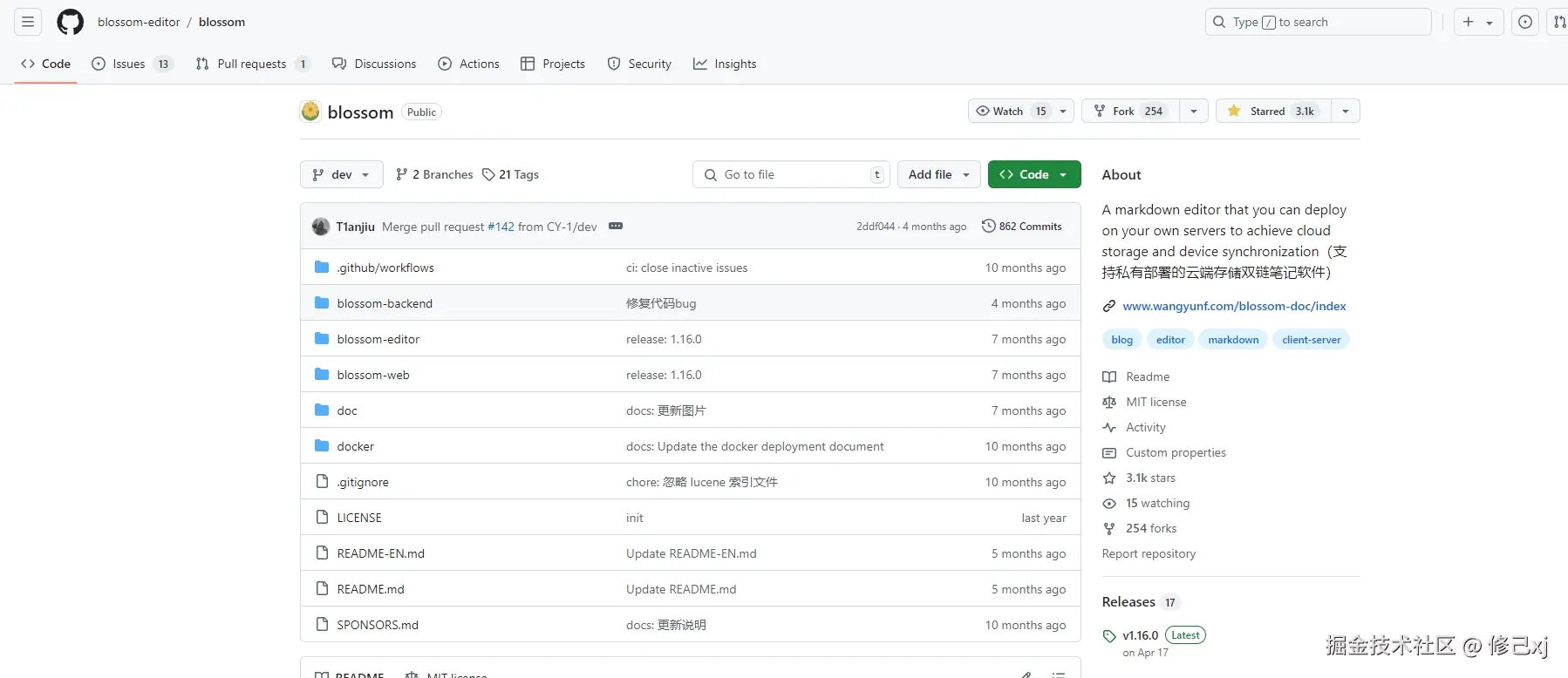Open the Activity link

pyautogui.click(x=1134, y=427)
